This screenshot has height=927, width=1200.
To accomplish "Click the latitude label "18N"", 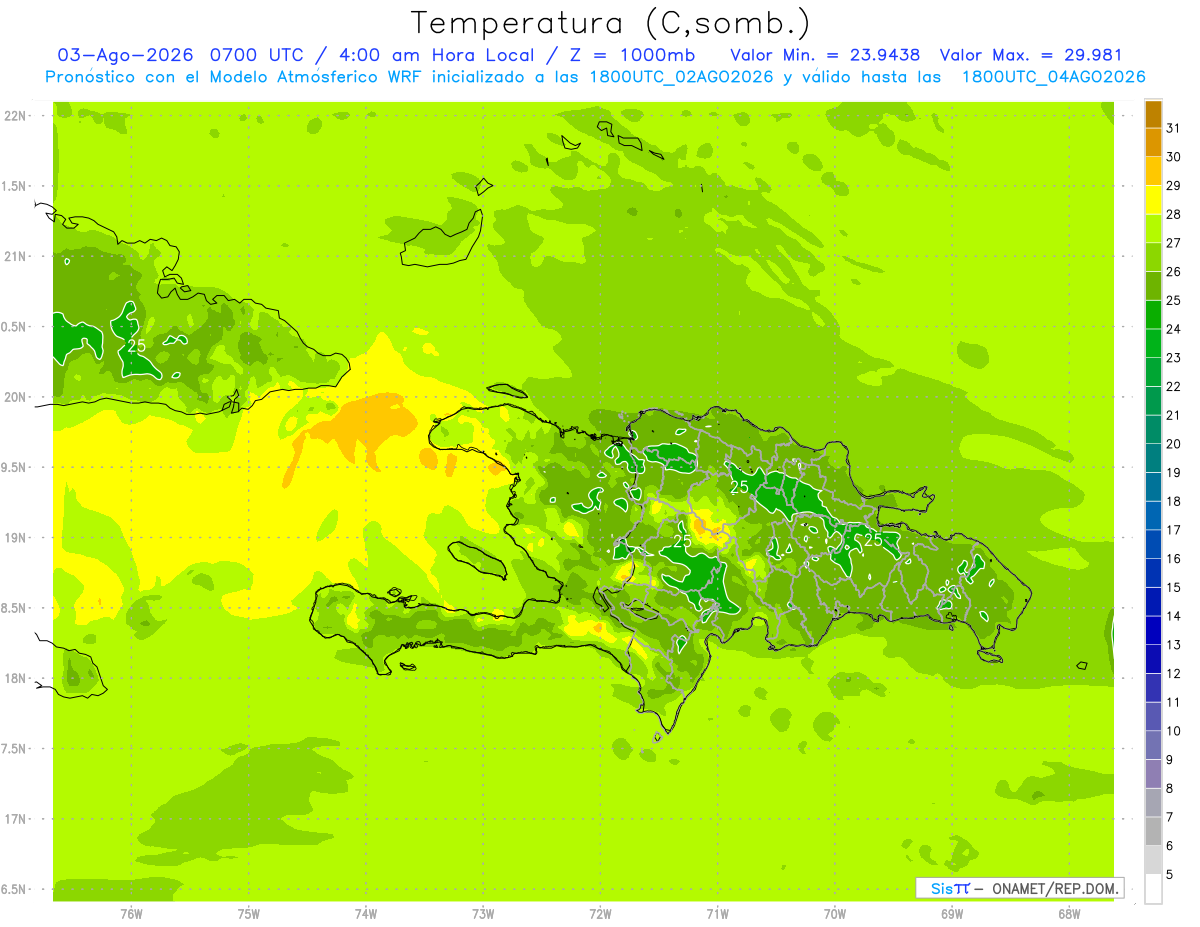I will click(x=14, y=678).
